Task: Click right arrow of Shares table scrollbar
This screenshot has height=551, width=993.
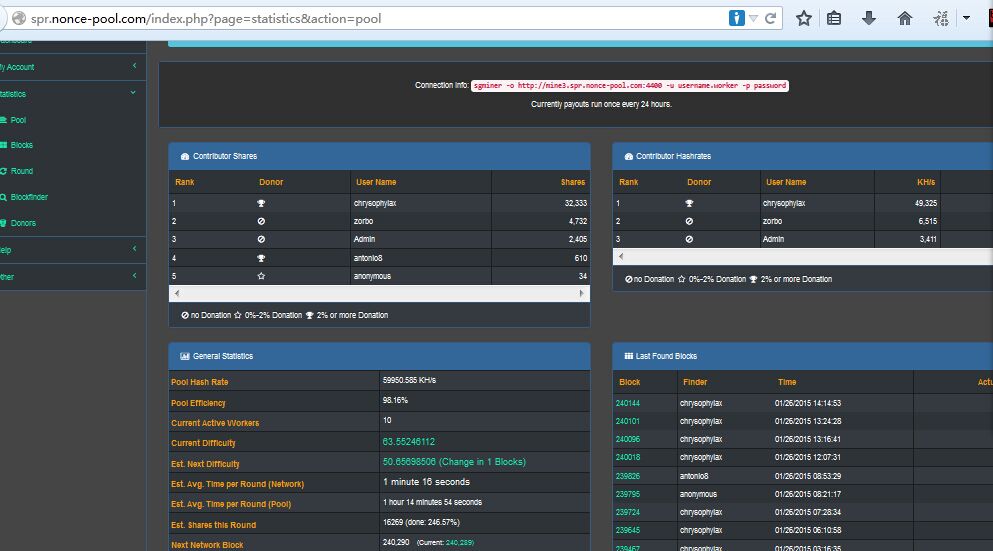Action: tap(581, 293)
